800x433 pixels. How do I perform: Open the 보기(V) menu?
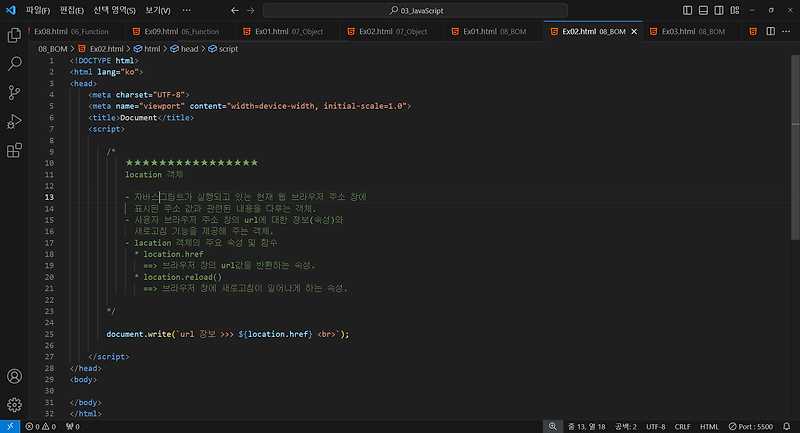coord(158,10)
